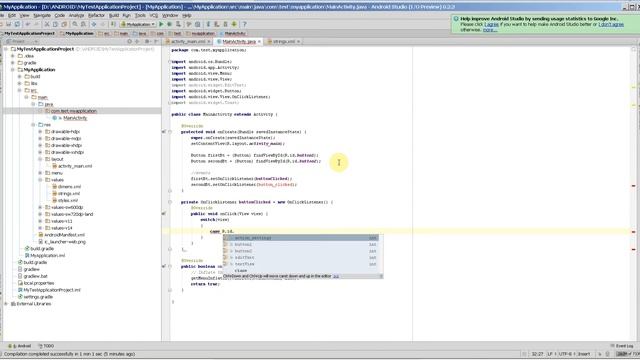Select settings.gradle in the project tree
This screenshot has height=360, width=640.
38,297
